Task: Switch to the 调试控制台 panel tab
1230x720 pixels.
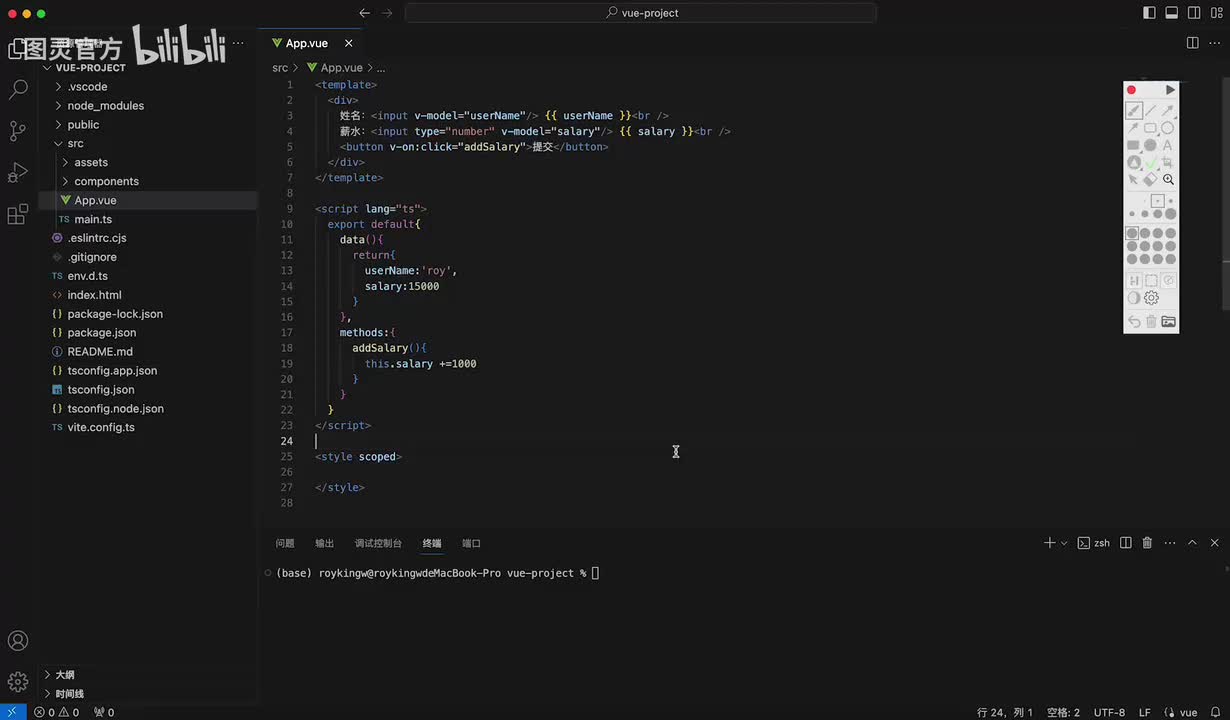Action: pos(378,543)
